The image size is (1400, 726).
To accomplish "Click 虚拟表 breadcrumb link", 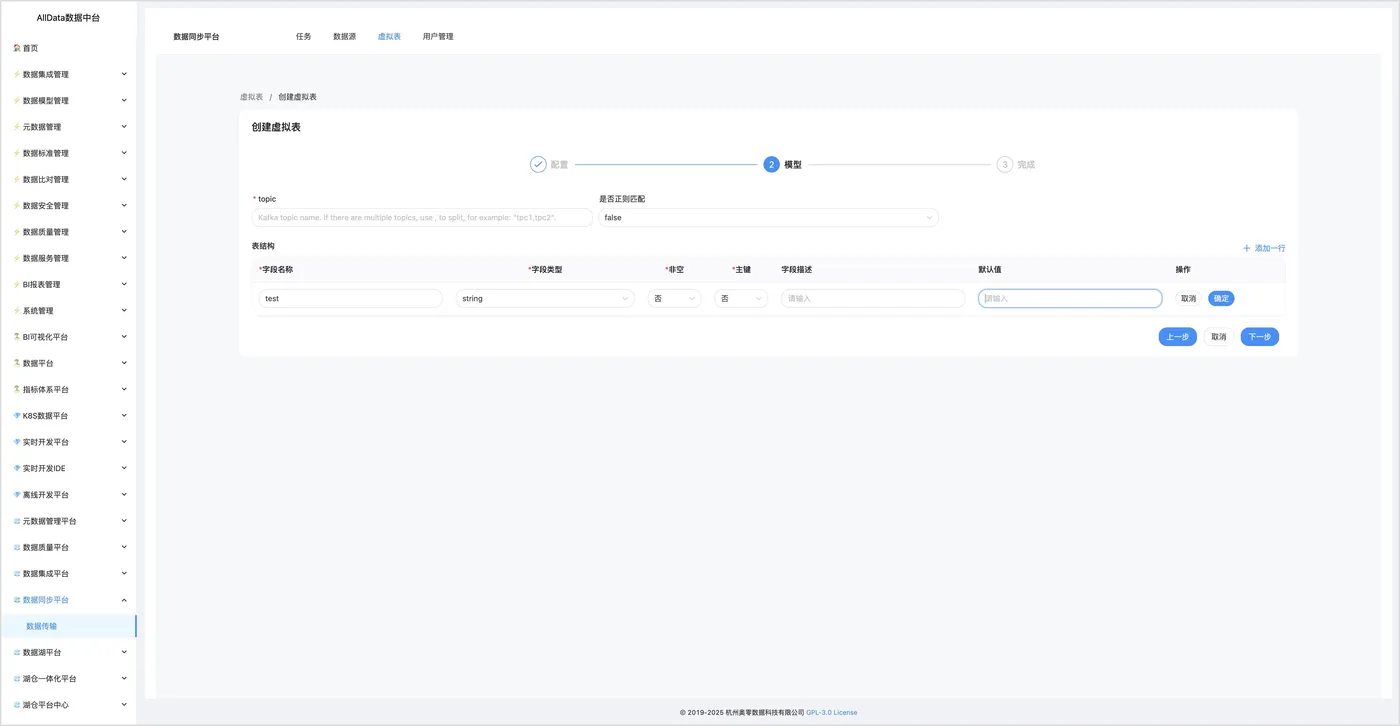I will (x=251, y=97).
